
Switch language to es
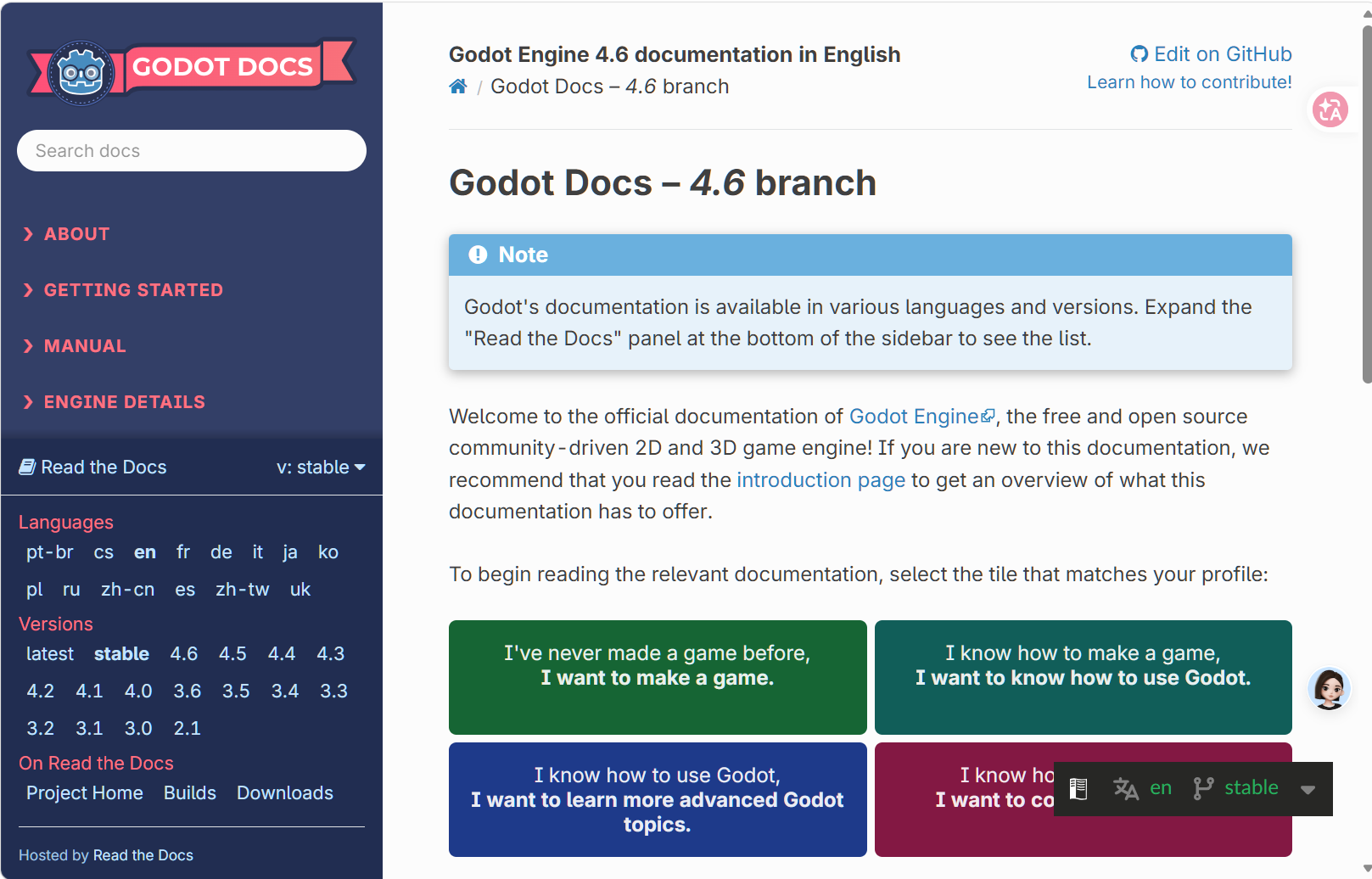pyautogui.click(x=185, y=590)
